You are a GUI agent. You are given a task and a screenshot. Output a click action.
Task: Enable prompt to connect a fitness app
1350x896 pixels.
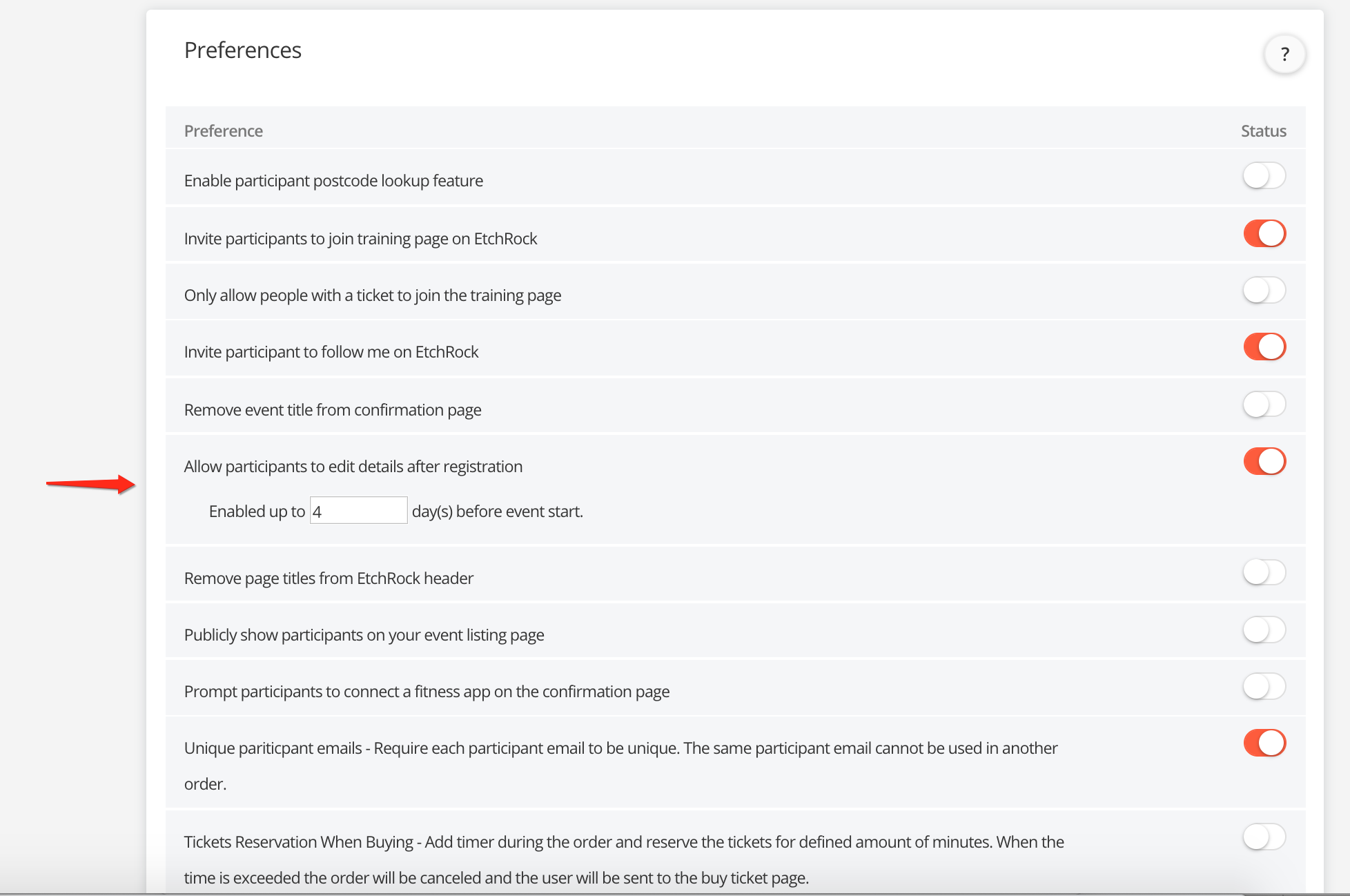1264,686
